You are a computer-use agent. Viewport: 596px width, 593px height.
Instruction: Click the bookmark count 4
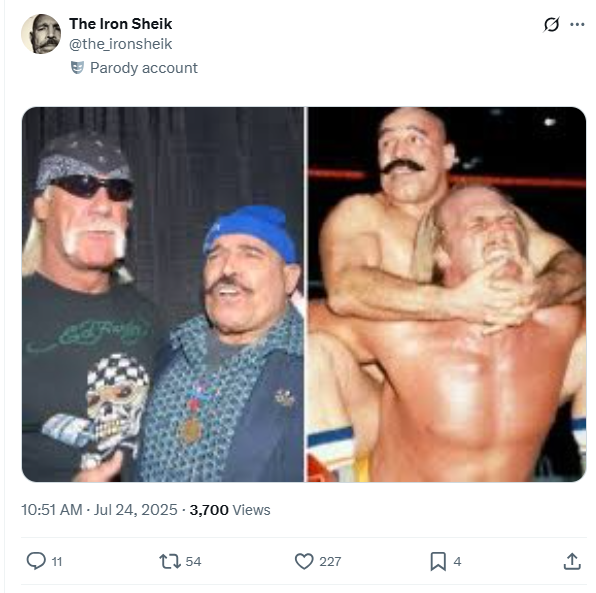457,561
